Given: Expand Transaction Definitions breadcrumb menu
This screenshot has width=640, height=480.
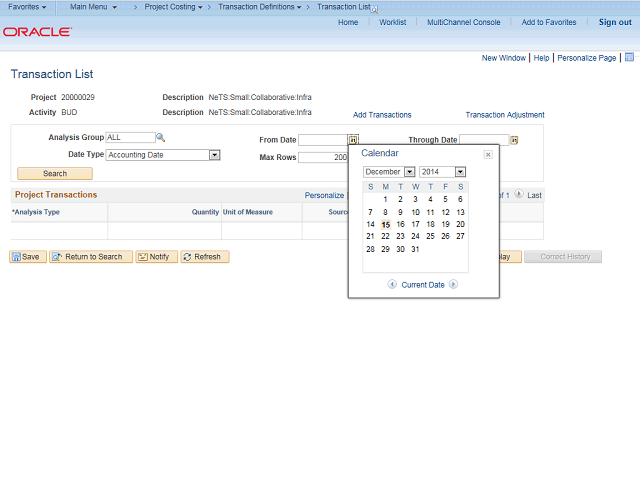Looking at the screenshot, I should [260, 7].
